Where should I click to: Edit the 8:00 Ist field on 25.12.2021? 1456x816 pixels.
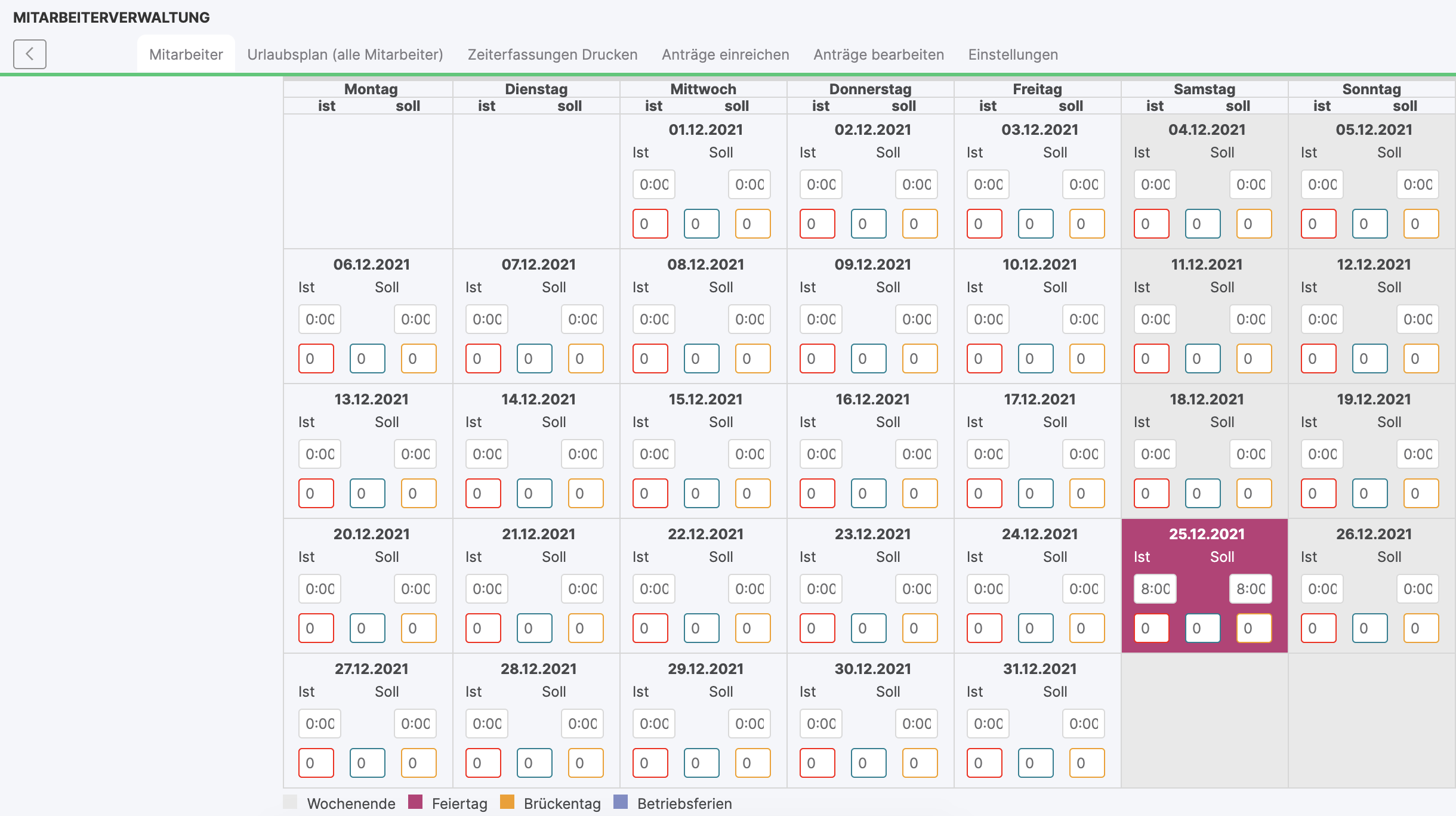(x=1155, y=589)
